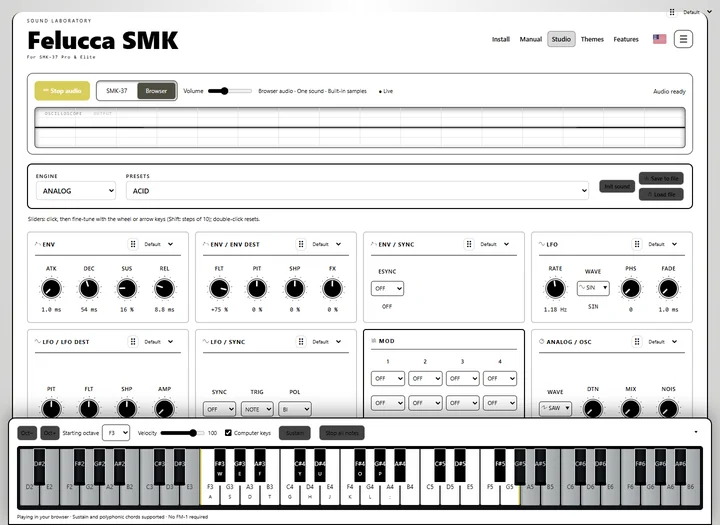The image size is (720, 525).
Task: Click the SHP knob in ENV DEST
Action: click(295, 288)
